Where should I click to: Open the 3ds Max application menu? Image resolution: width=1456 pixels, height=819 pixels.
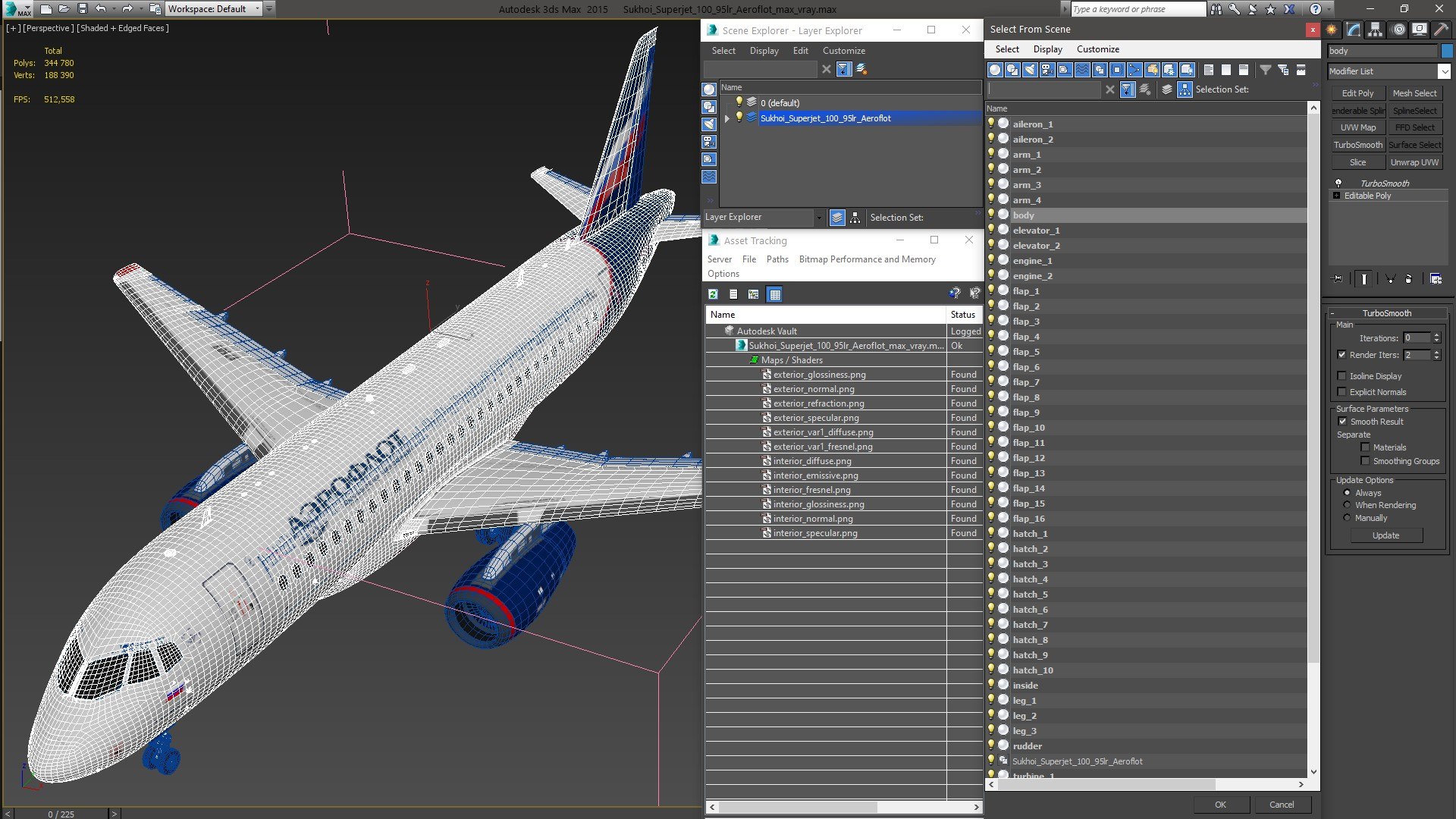[x=18, y=9]
